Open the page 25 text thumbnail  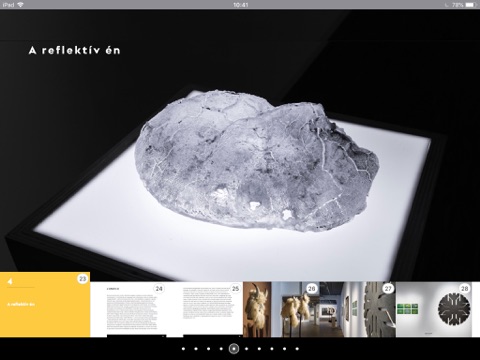click(205, 310)
